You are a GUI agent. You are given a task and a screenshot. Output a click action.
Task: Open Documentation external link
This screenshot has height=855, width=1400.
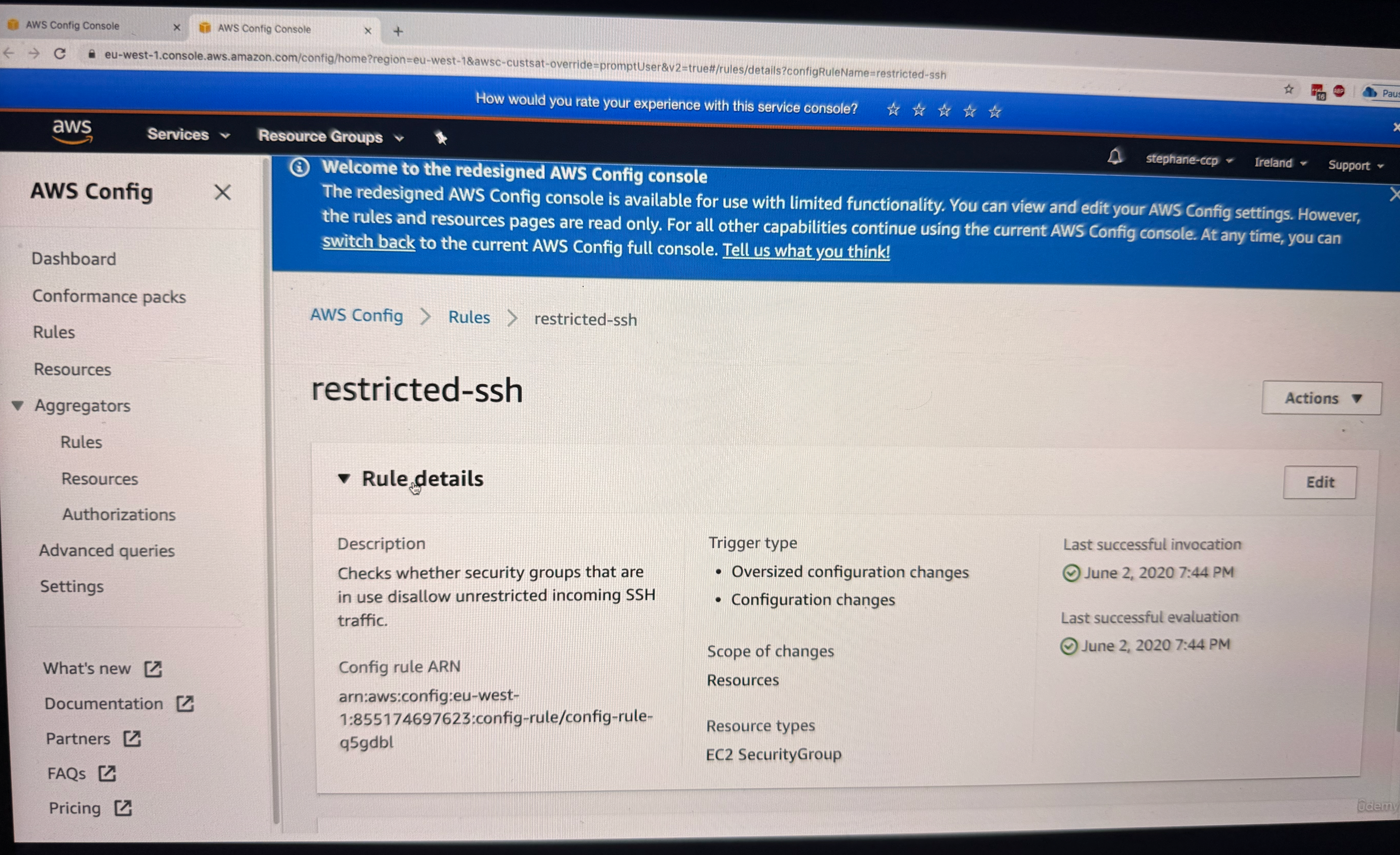click(x=119, y=704)
